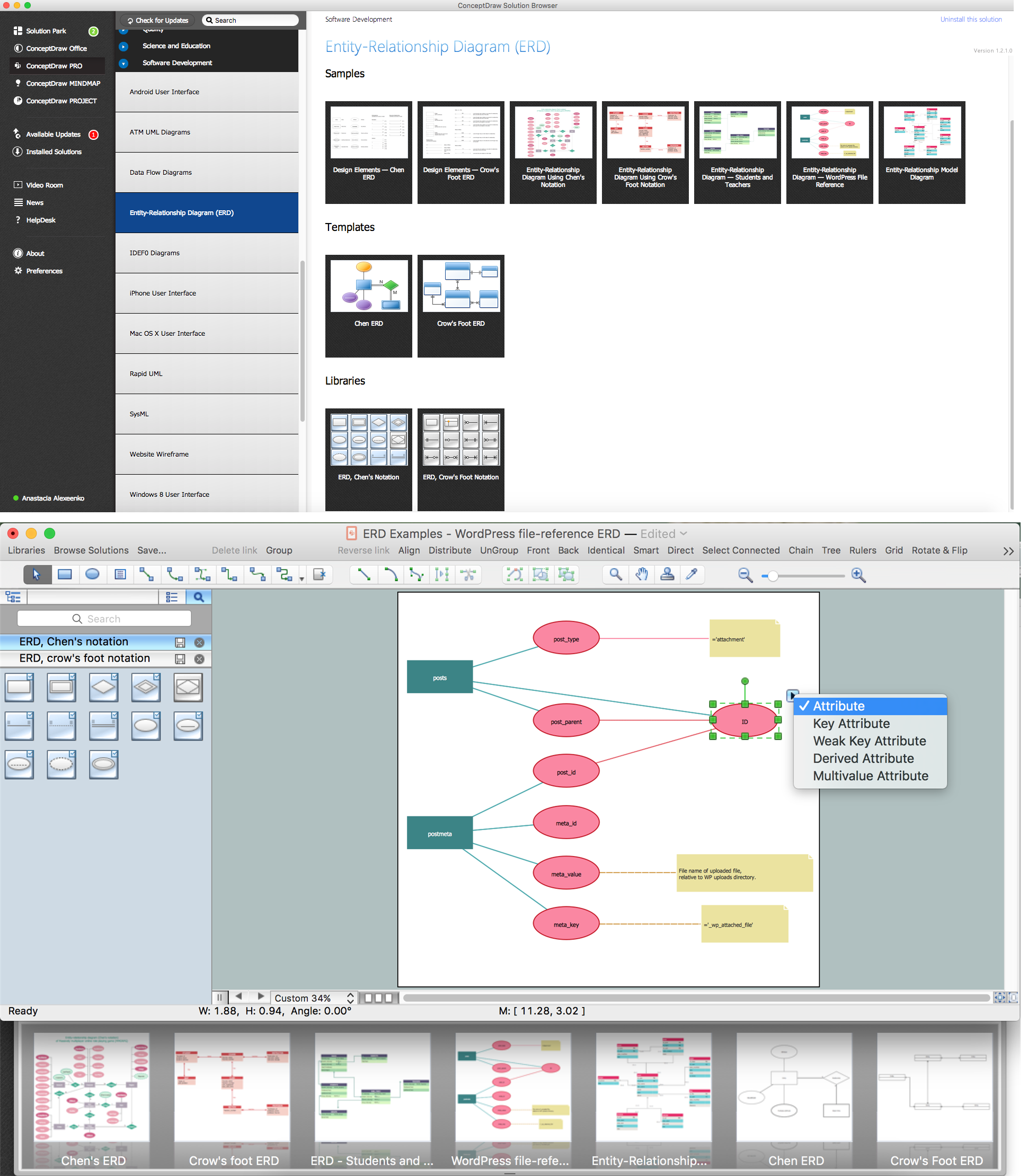Click 'Software Development' in solution list
Screen dimensions: 1028x1176
pos(176,63)
